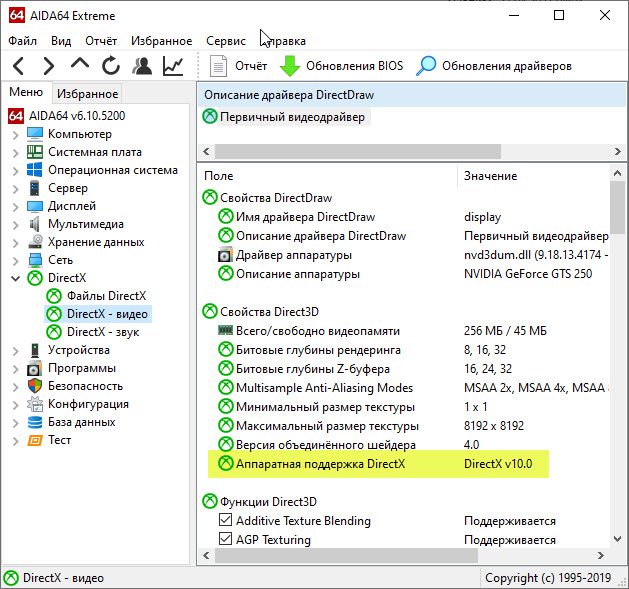Expand the Мультимедиа tree branch

pyautogui.click(x=15, y=225)
